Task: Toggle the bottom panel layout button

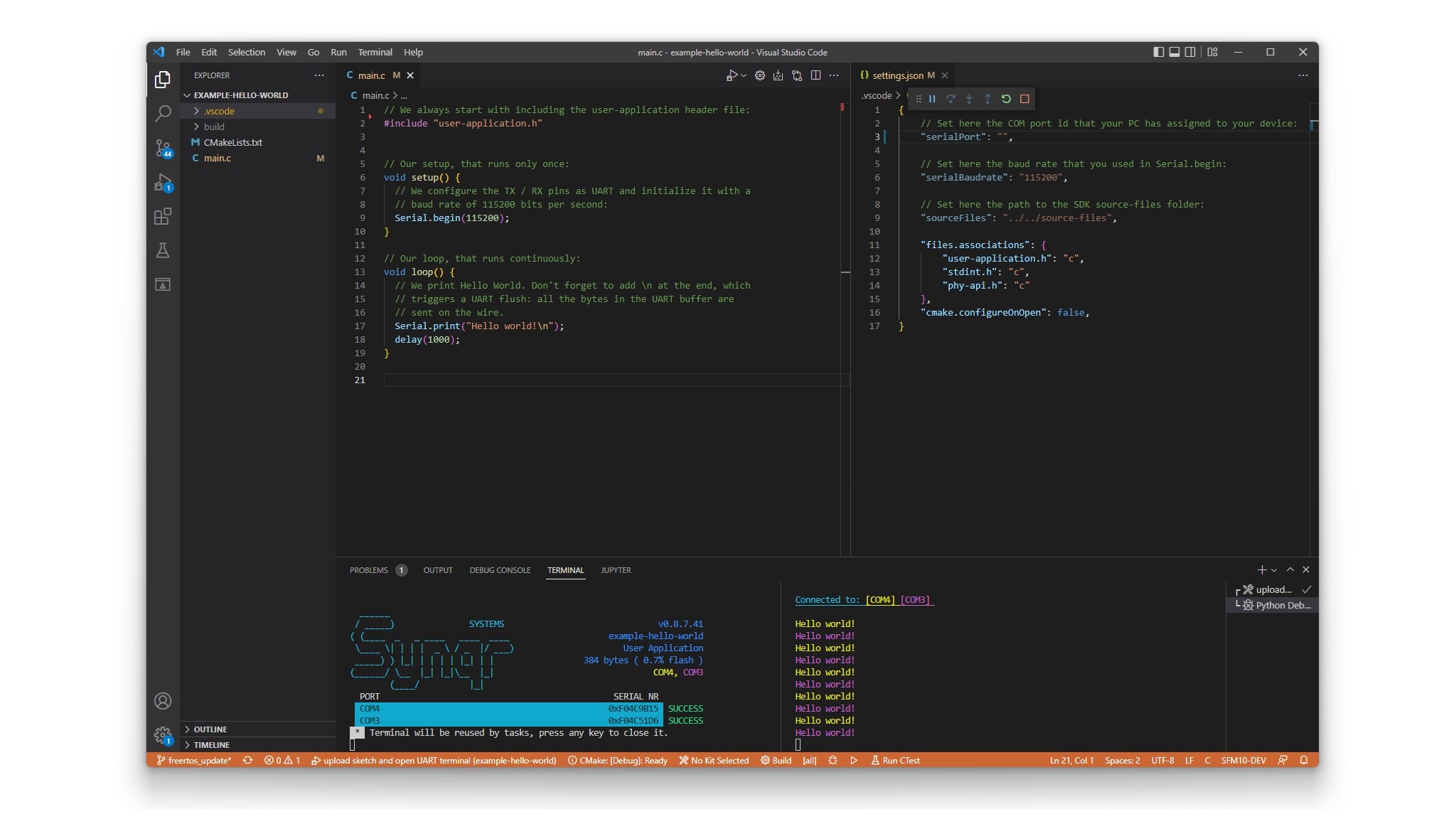Action: coord(1174,52)
